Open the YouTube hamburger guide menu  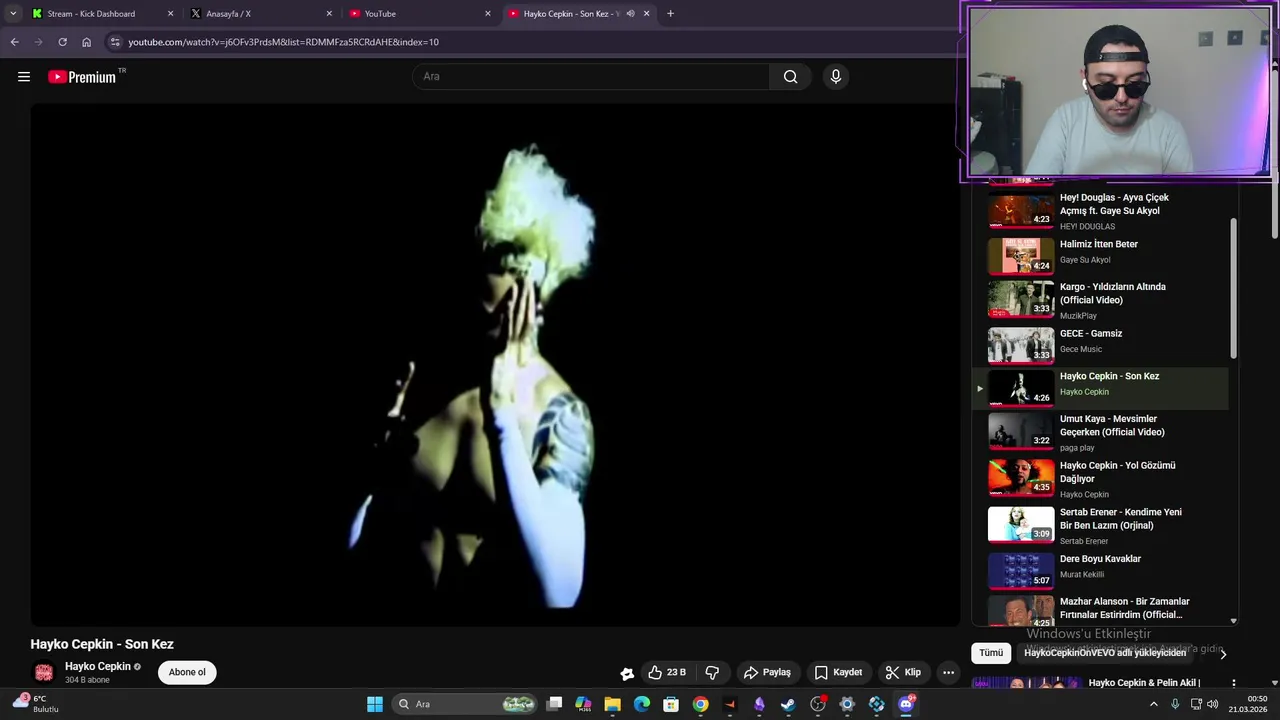pos(24,77)
